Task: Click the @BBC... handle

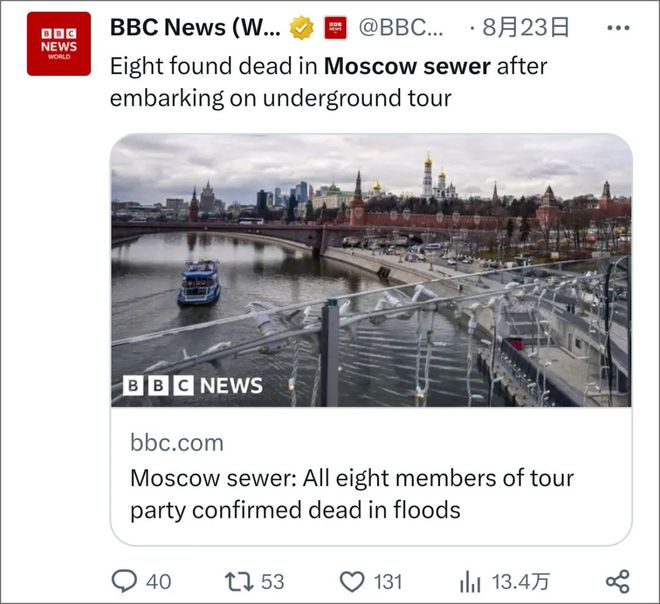Action: 401,28
